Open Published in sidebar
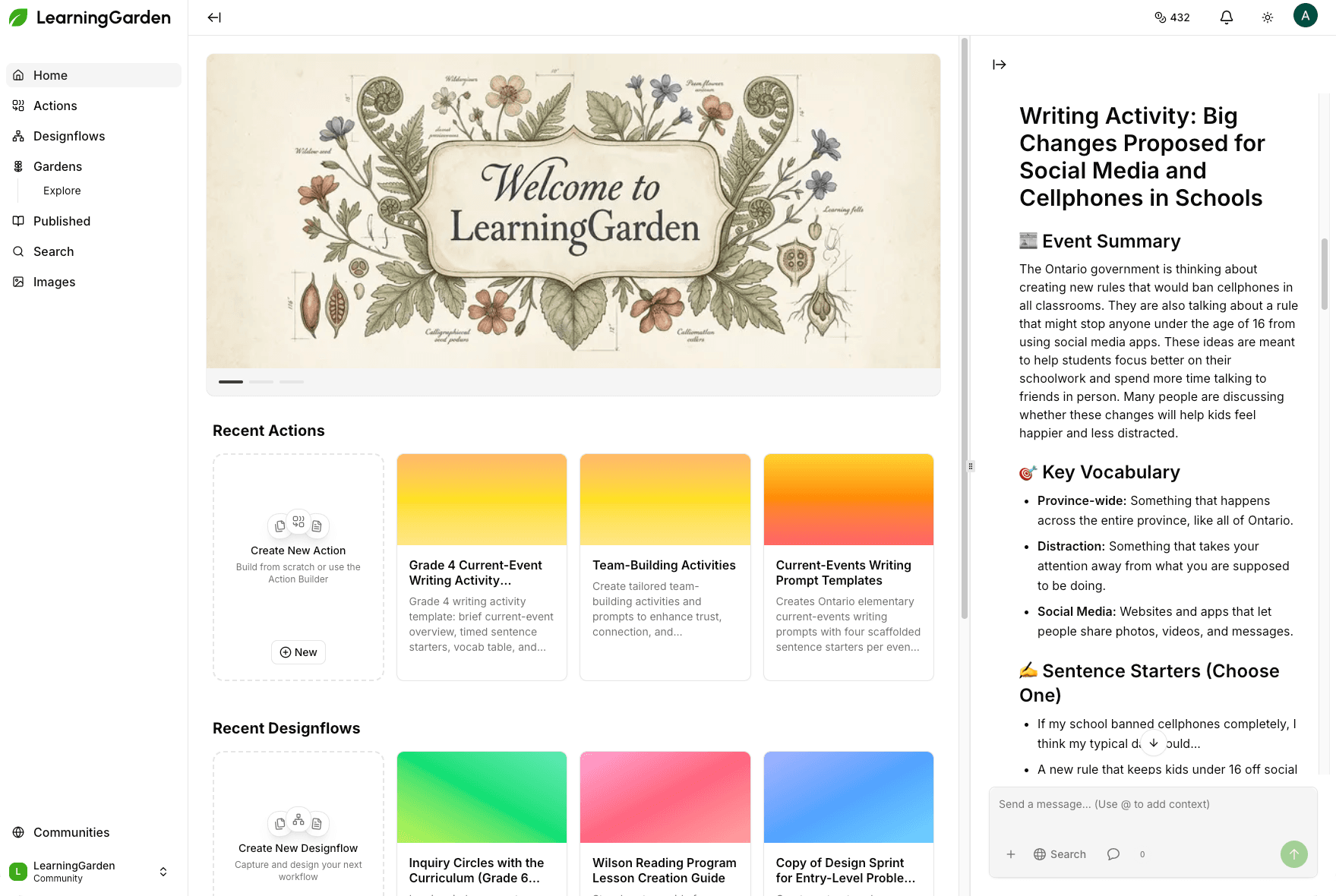 [93, 221]
